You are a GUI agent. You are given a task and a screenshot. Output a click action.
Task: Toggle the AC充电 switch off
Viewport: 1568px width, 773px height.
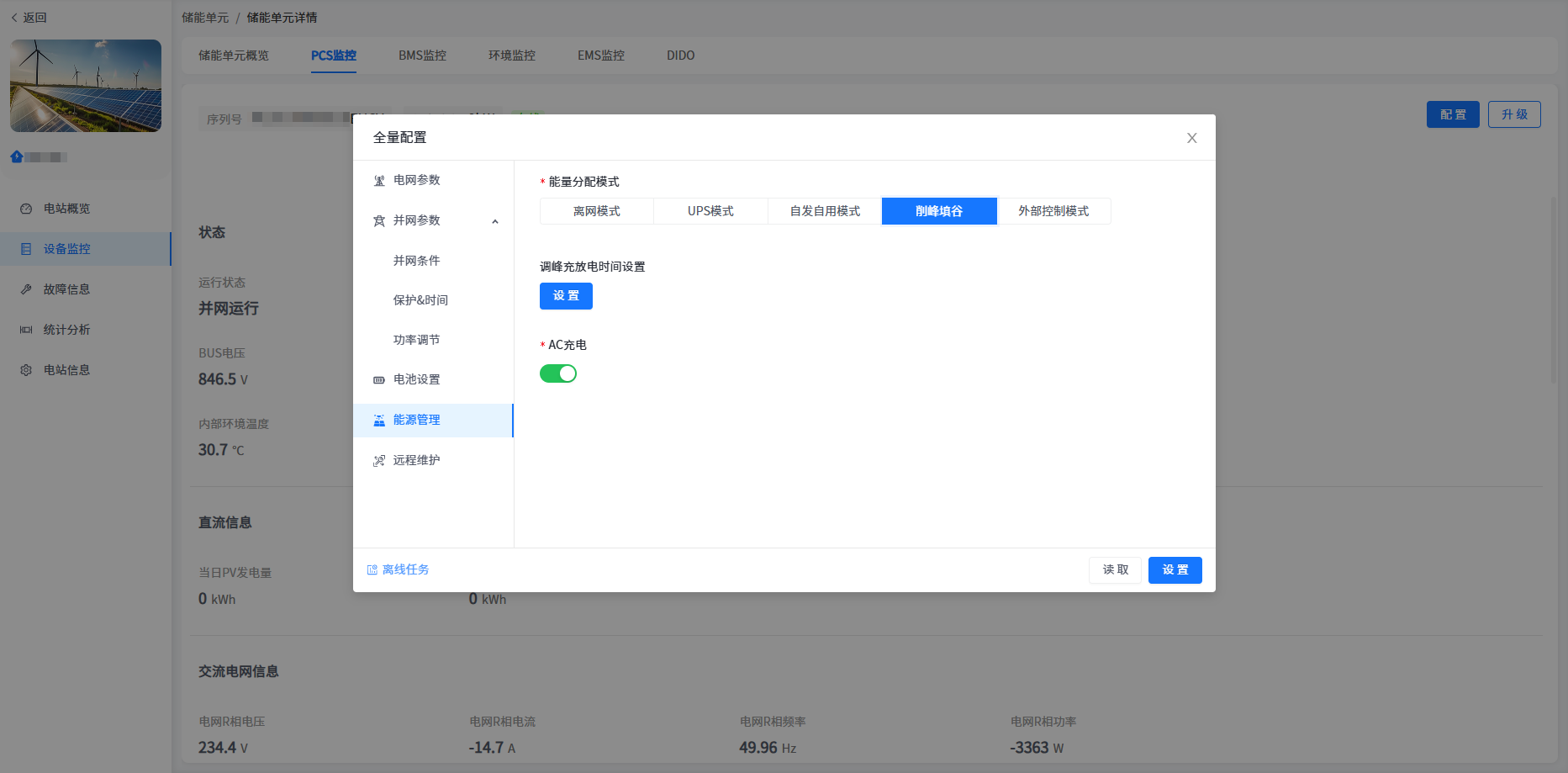558,373
